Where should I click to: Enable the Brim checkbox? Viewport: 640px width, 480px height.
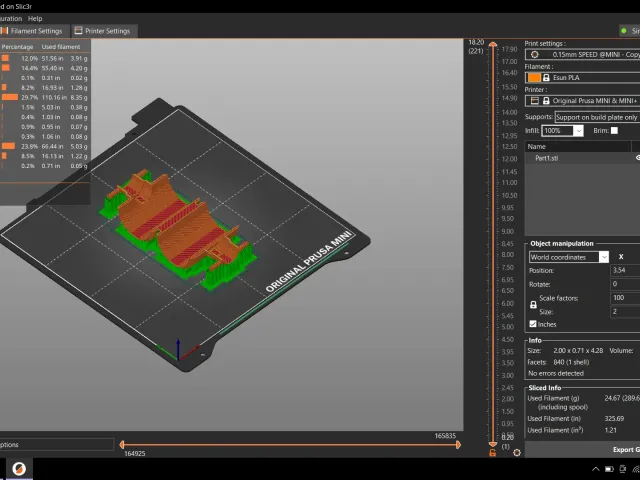coord(614,131)
